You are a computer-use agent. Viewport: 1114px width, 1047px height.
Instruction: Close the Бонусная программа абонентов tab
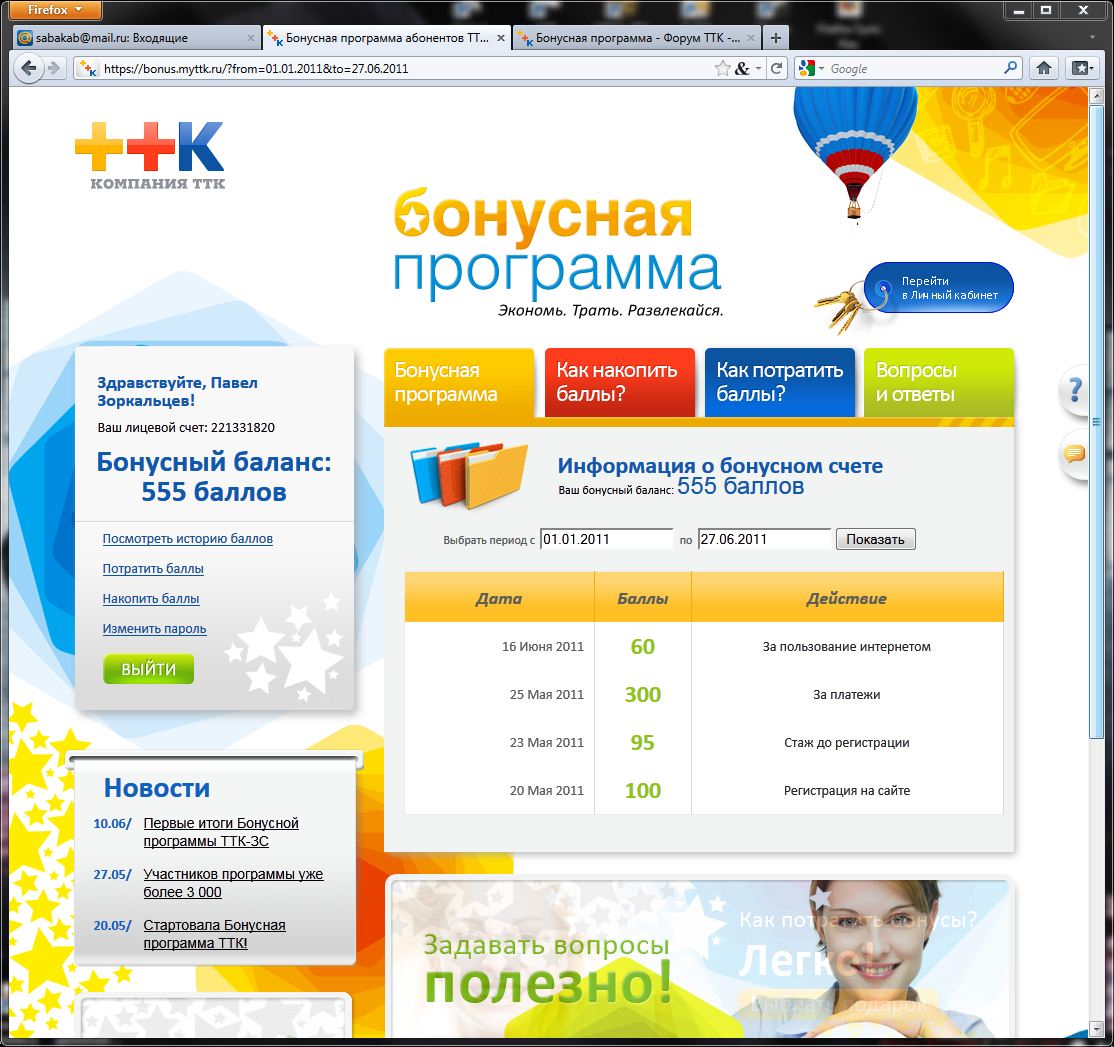coord(501,38)
